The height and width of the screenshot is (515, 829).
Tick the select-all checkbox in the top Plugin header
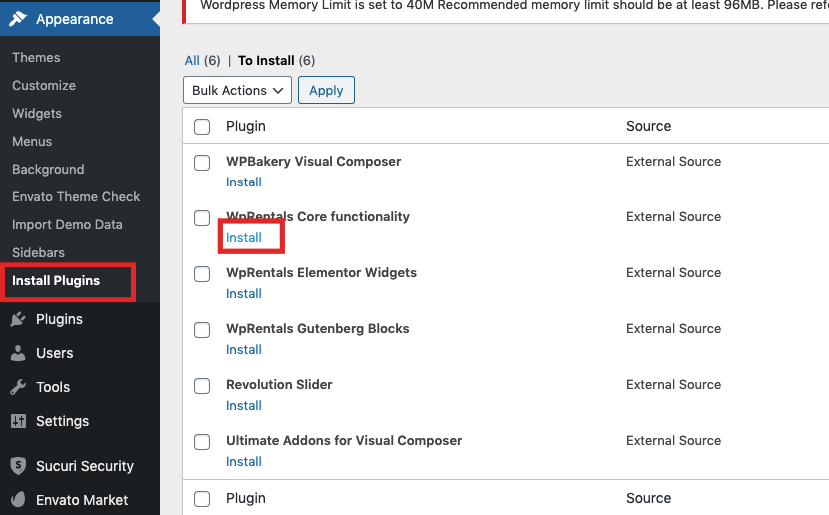tap(202, 126)
